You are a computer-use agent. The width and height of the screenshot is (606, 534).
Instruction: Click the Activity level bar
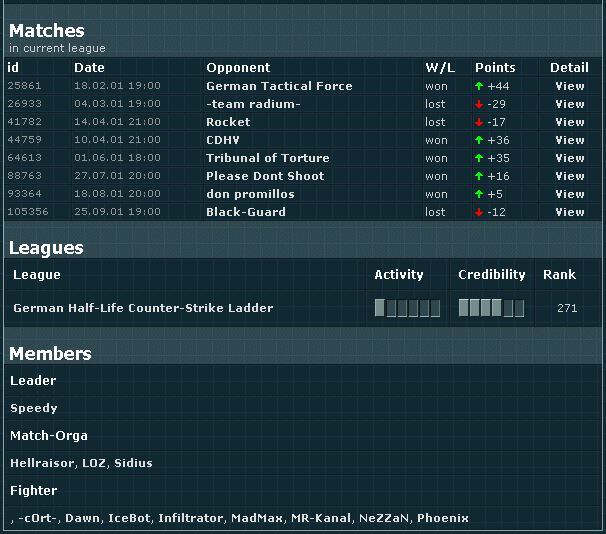pyautogui.click(x=407, y=308)
